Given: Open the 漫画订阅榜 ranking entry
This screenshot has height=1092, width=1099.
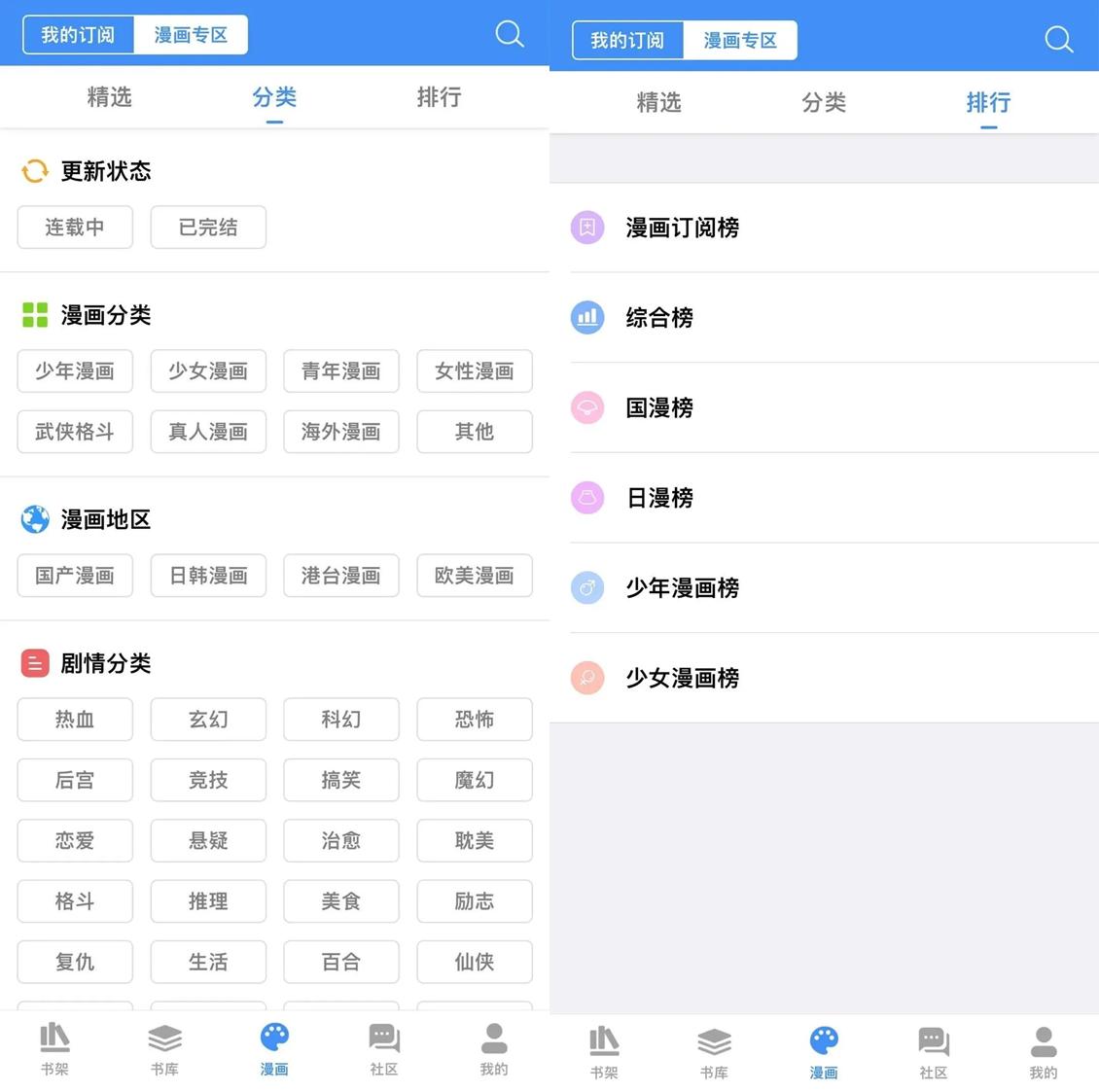Looking at the screenshot, I should 683,229.
